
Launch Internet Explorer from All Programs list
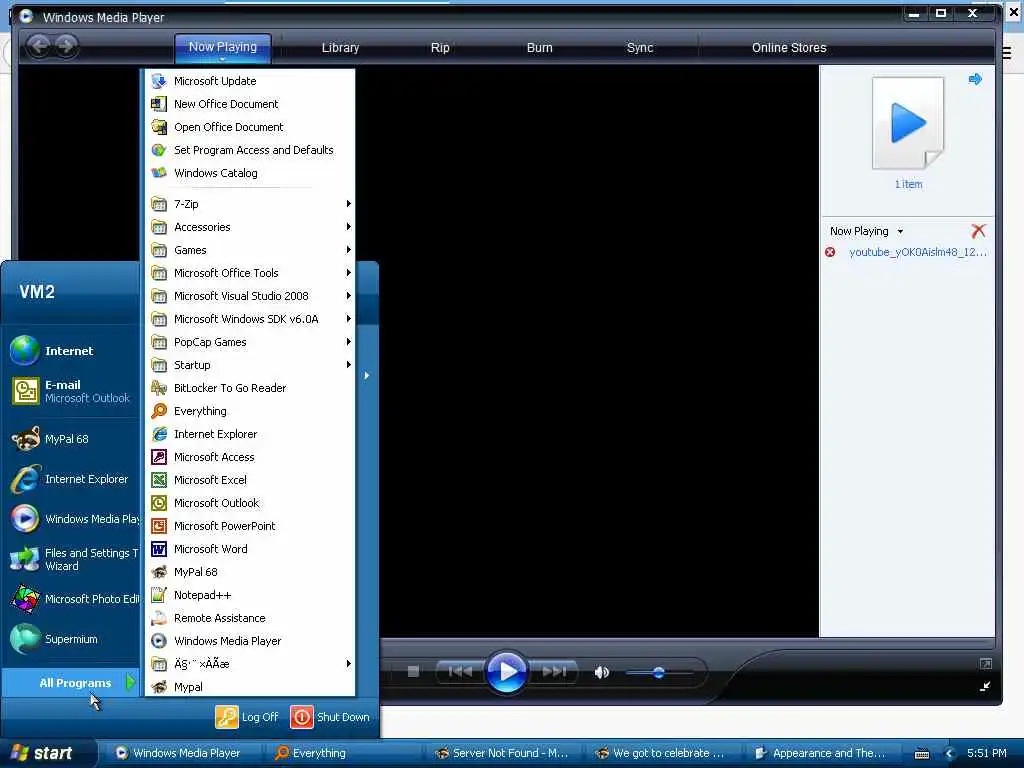pos(249,434)
